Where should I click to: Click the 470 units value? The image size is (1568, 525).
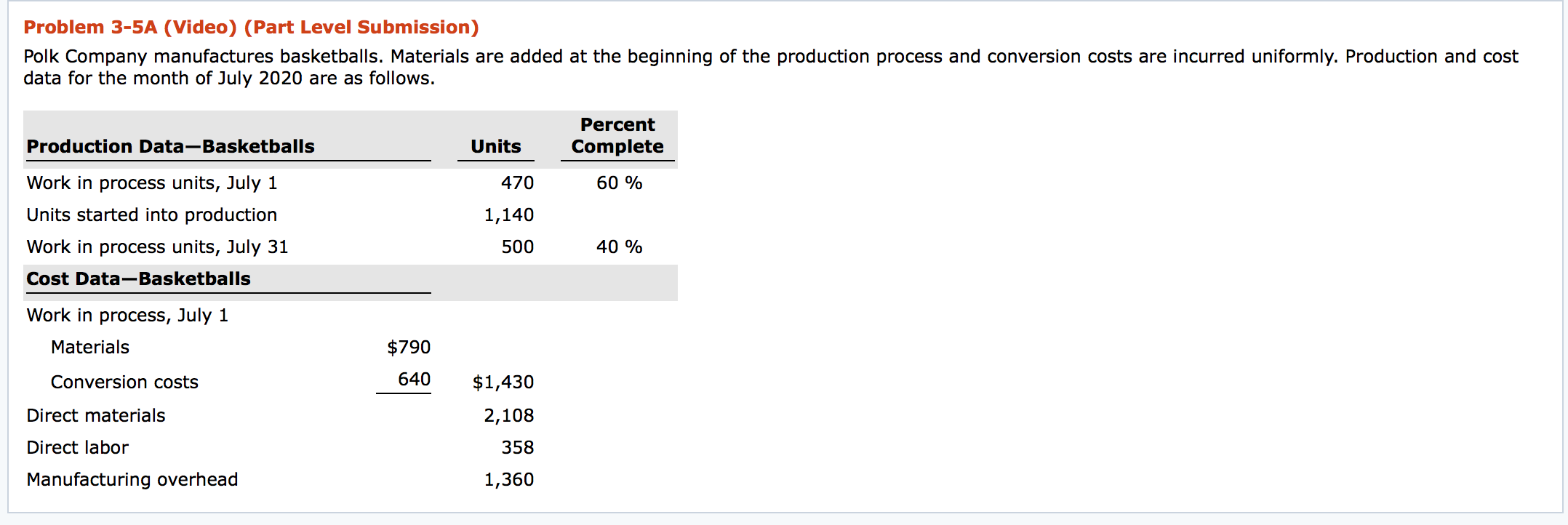pyautogui.click(x=517, y=183)
